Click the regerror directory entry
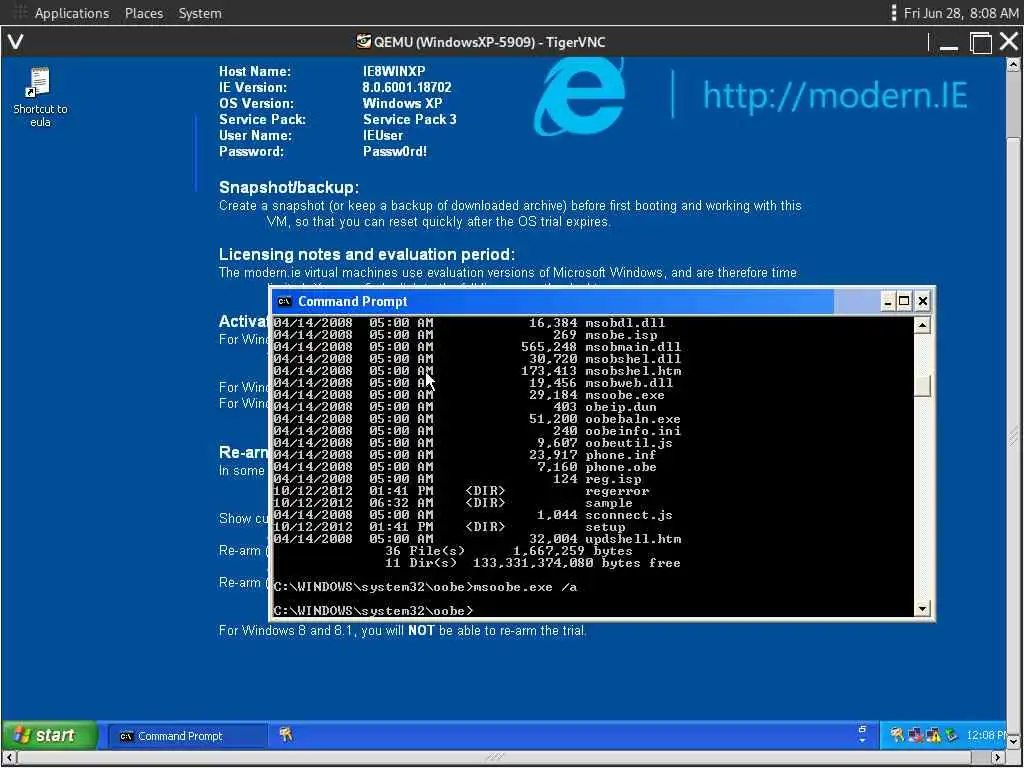 616,491
